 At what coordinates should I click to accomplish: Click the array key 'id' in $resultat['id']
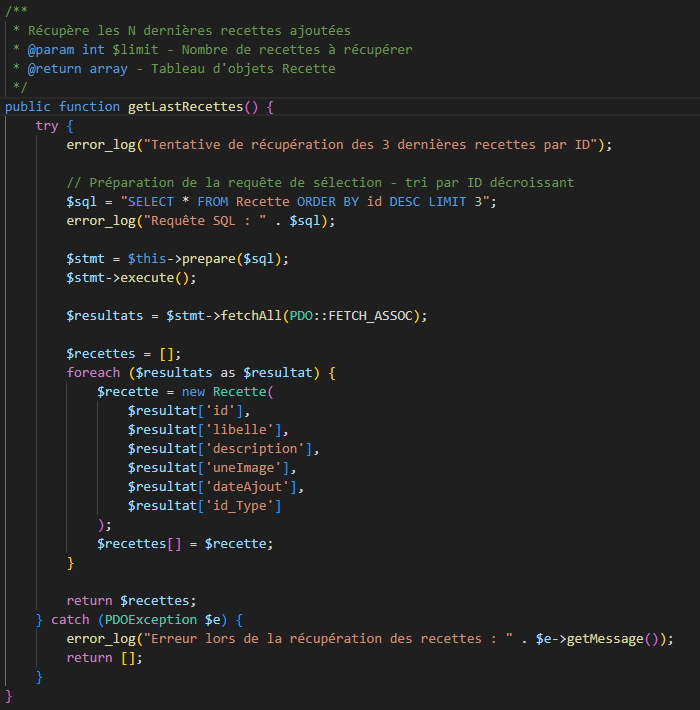221,411
